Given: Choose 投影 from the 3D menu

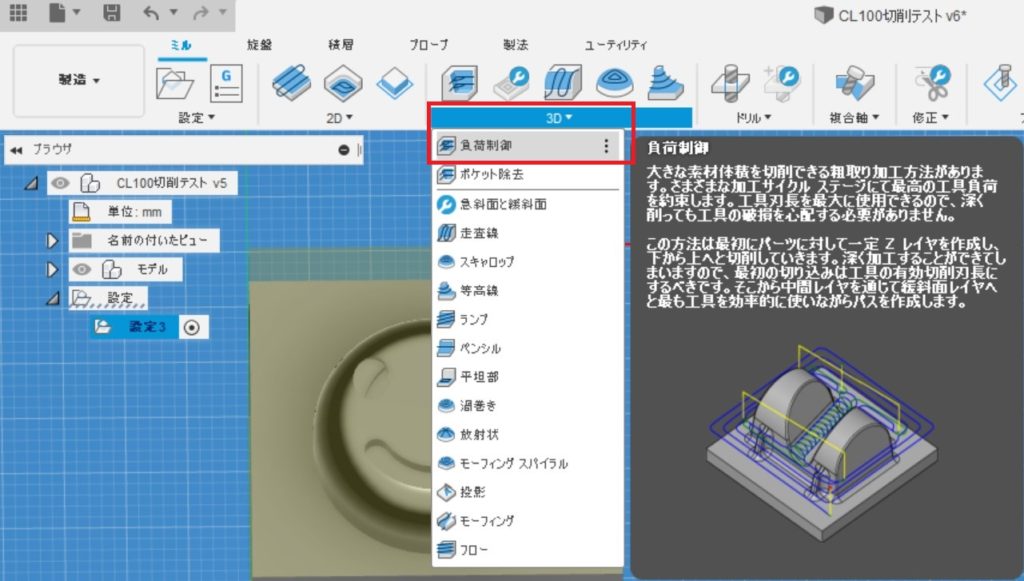Looking at the screenshot, I should pos(528,492).
